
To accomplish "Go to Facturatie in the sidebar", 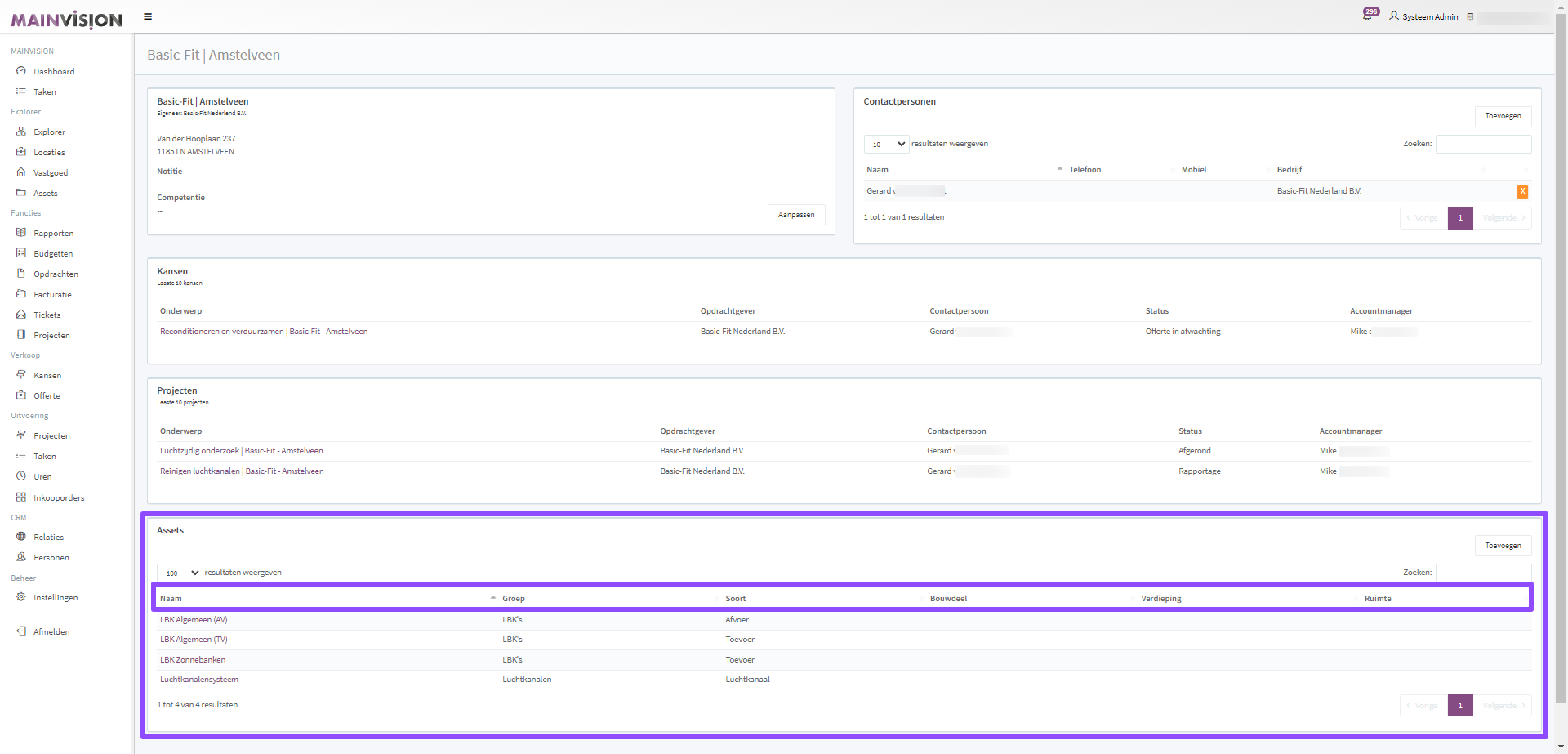I will [52, 295].
